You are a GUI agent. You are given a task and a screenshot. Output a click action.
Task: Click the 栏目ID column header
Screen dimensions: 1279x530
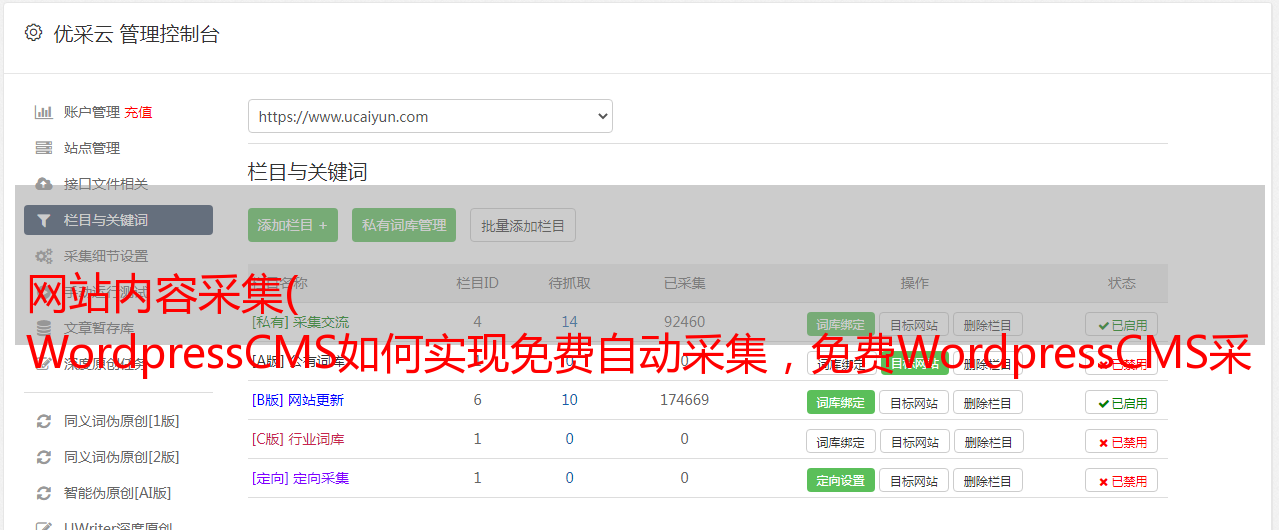pos(477,283)
